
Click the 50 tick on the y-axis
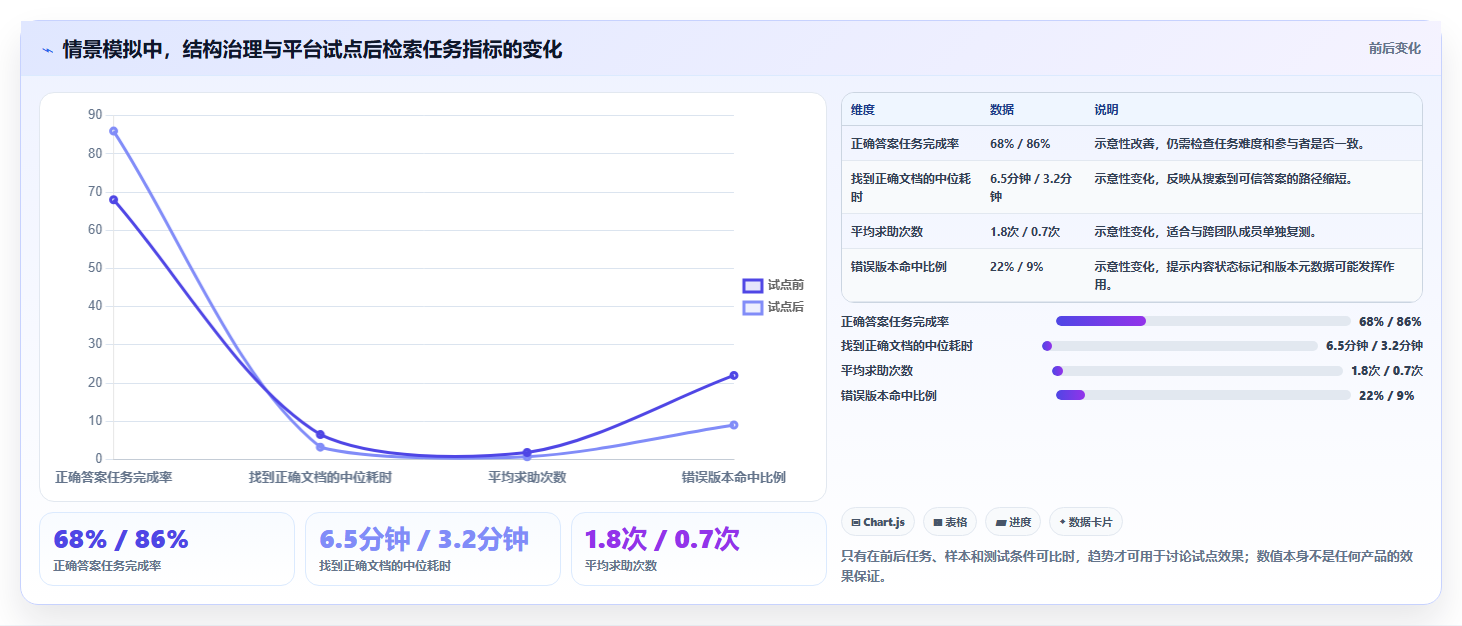[95, 268]
